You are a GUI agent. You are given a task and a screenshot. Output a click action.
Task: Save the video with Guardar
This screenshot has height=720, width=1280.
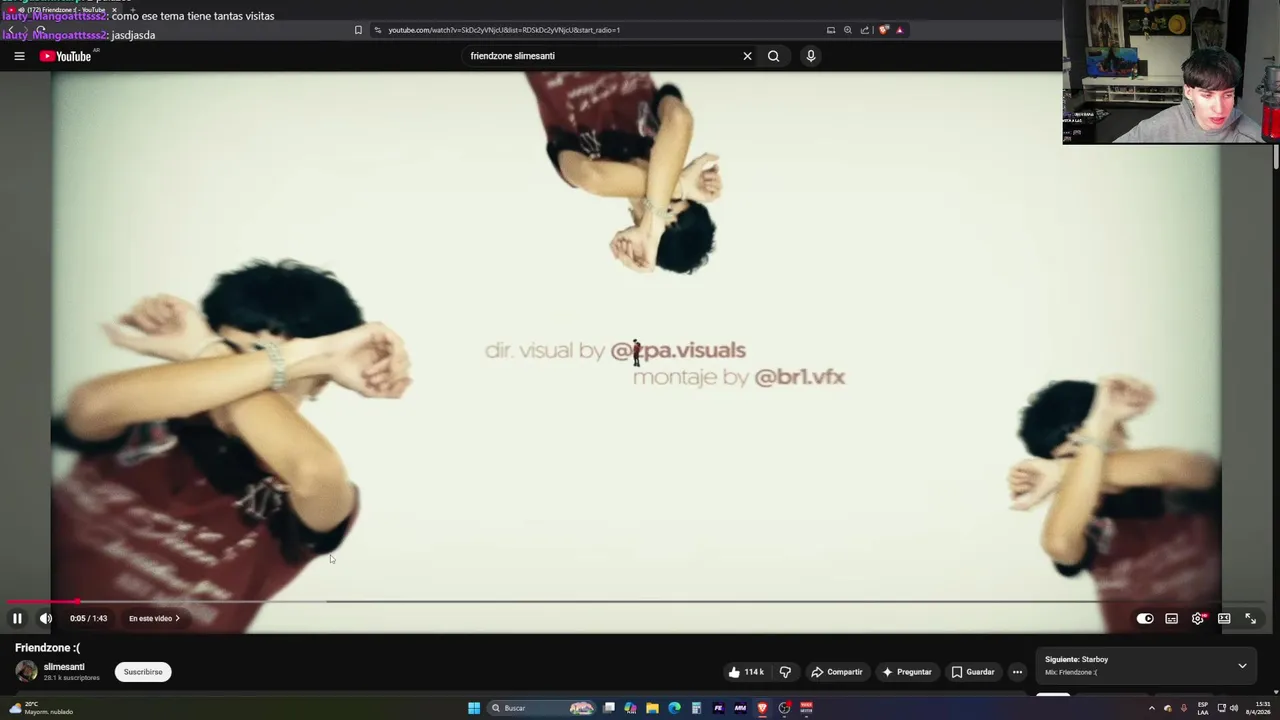click(x=973, y=672)
